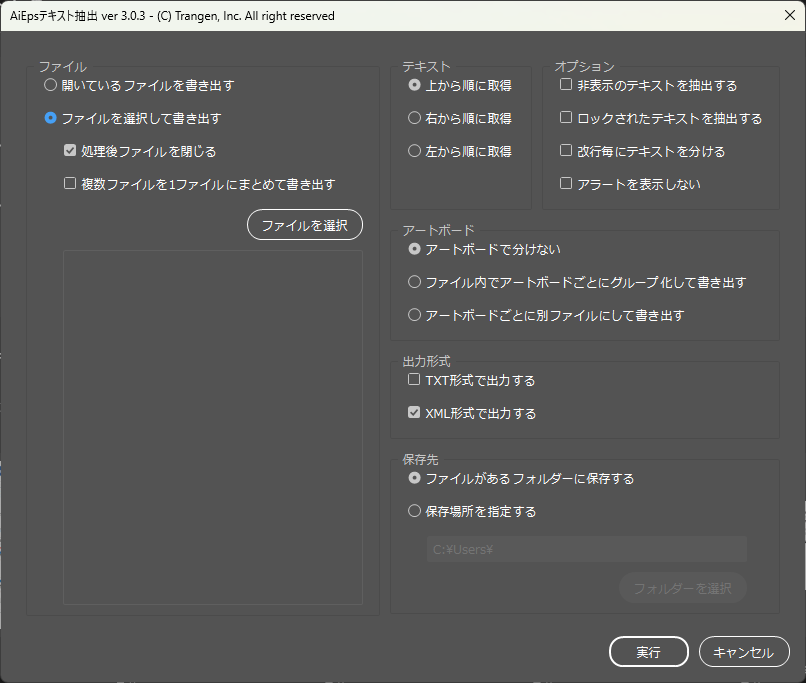The width and height of the screenshot is (806, 683).
Task: Choose '上から順に取得' text order
Action: tap(414, 85)
